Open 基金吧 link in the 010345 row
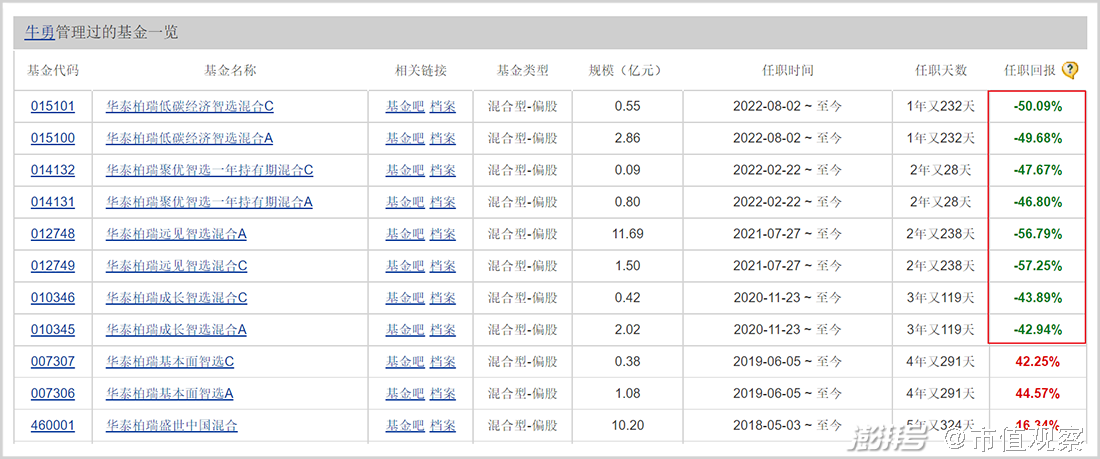The height and width of the screenshot is (459, 1100). (405, 329)
